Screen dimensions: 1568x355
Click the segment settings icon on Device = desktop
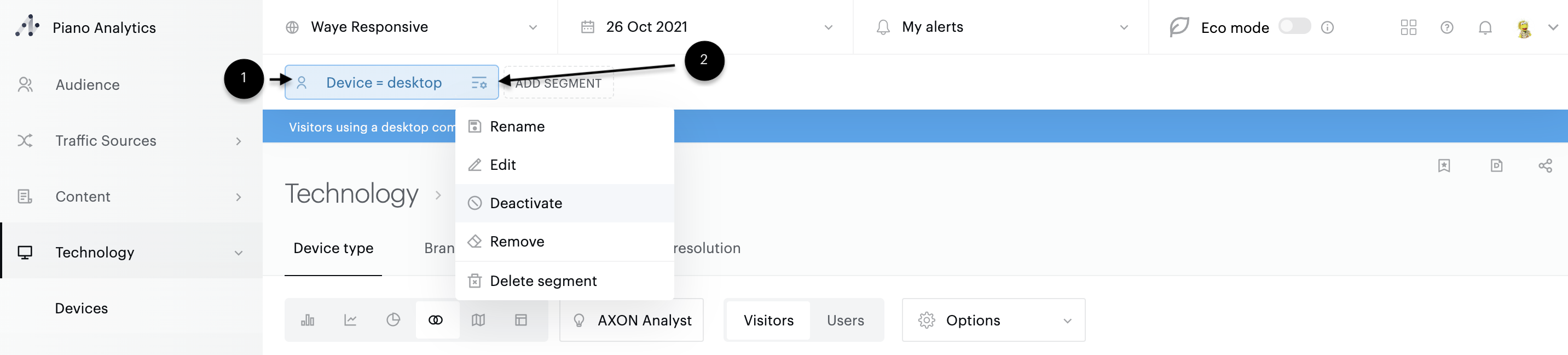point(479,83)
